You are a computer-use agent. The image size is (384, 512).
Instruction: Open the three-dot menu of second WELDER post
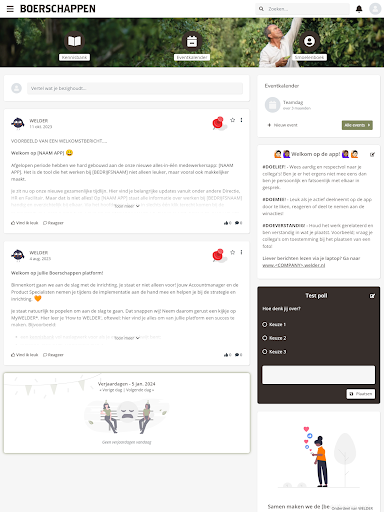(241, 252)
